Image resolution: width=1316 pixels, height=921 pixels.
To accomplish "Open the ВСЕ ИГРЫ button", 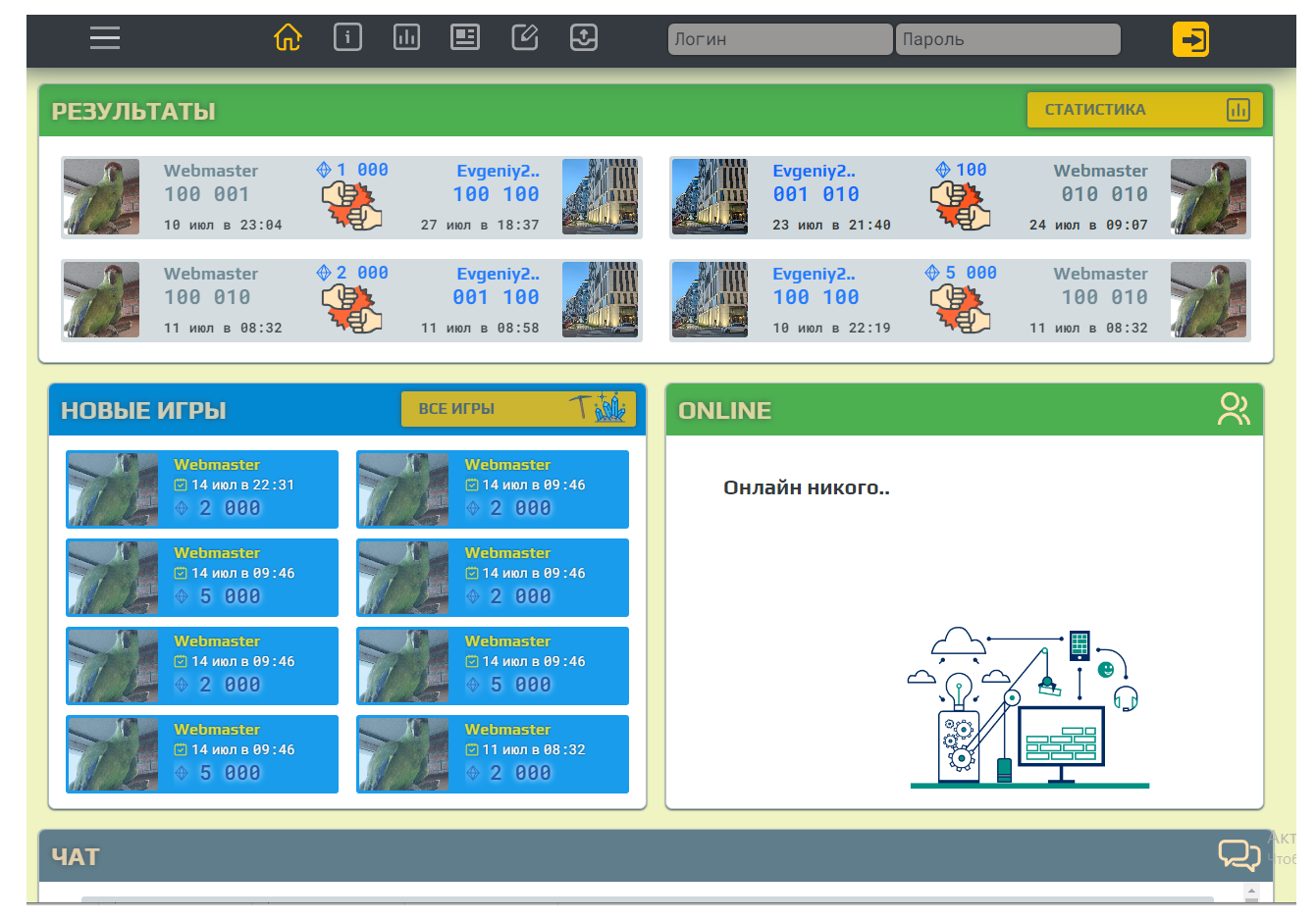I will point(518,409).
